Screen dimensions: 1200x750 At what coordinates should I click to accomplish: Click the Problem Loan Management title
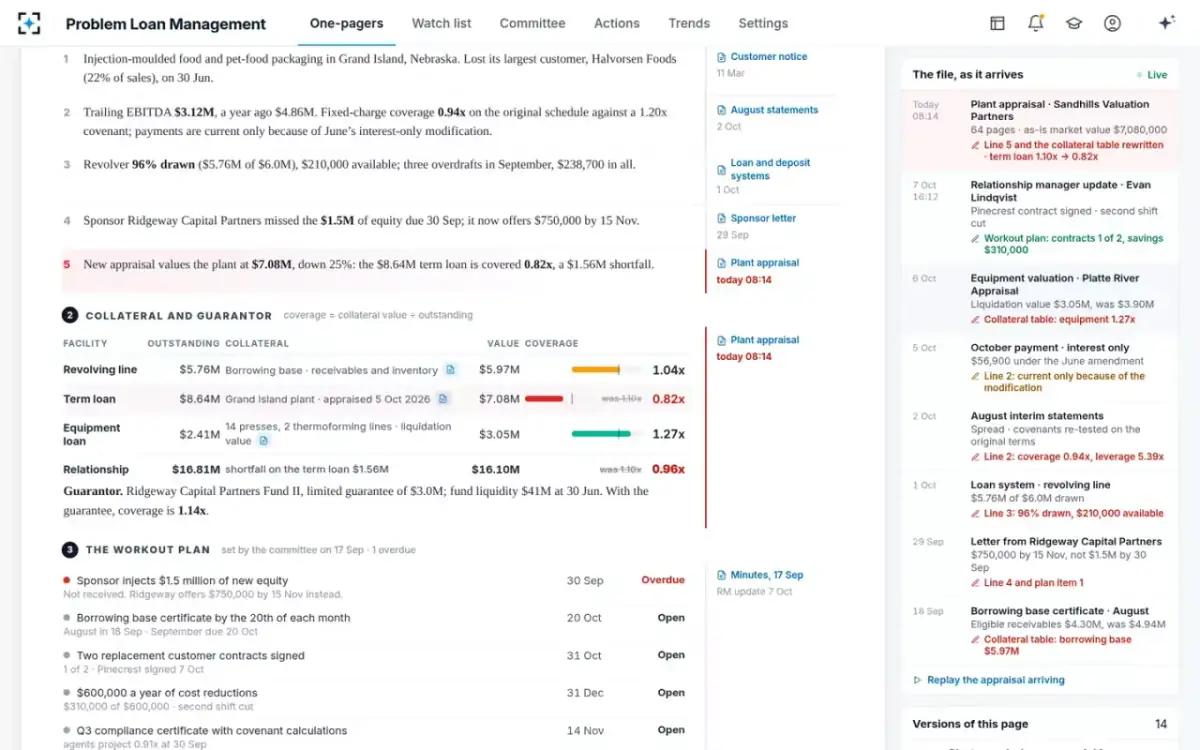coord(166,24)
